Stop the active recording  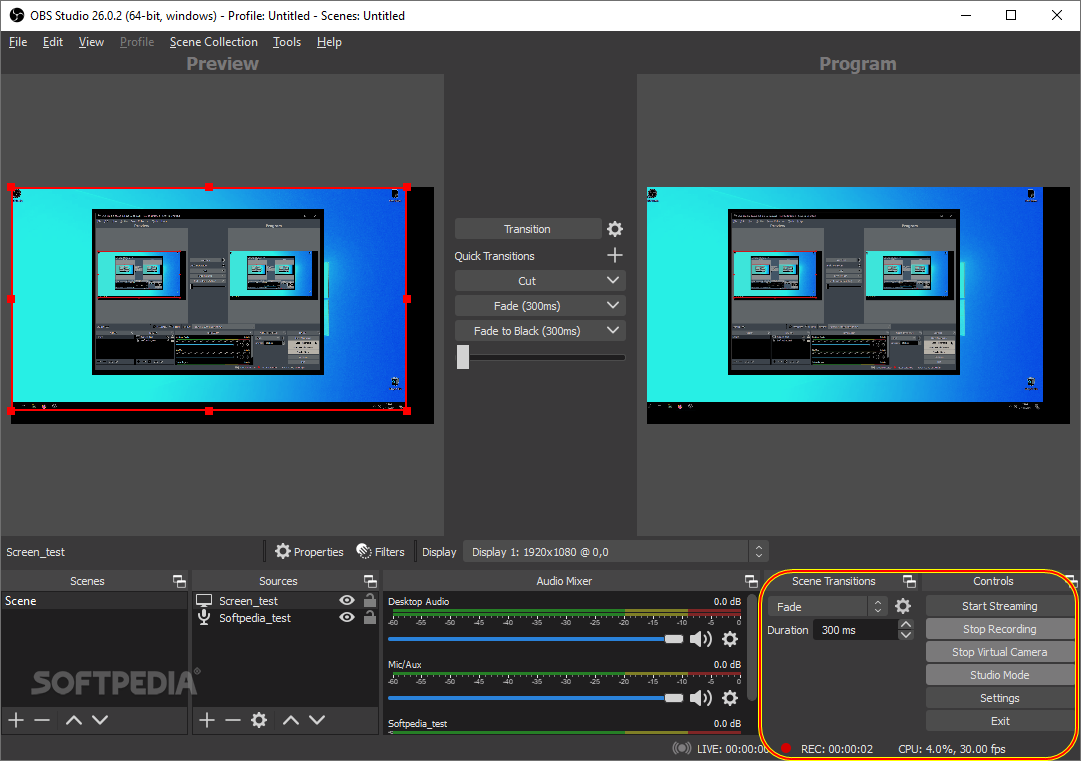(x=999, y=628)
